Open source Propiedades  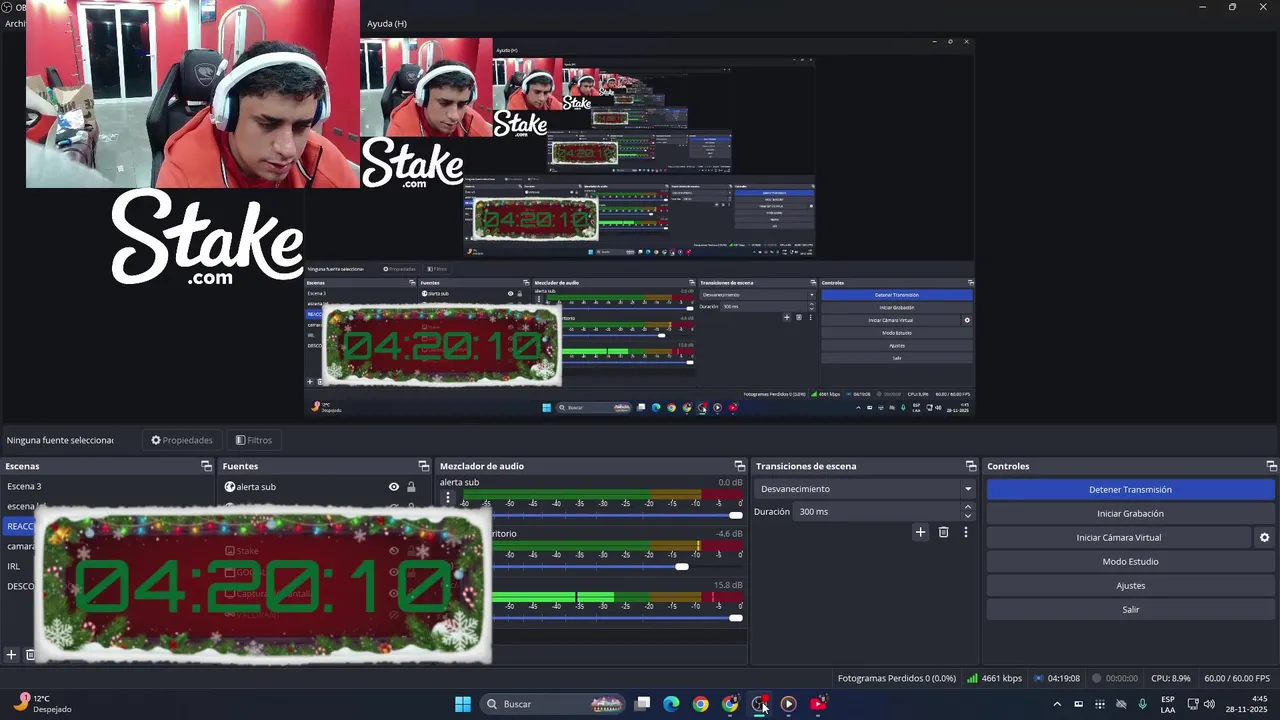182,440
